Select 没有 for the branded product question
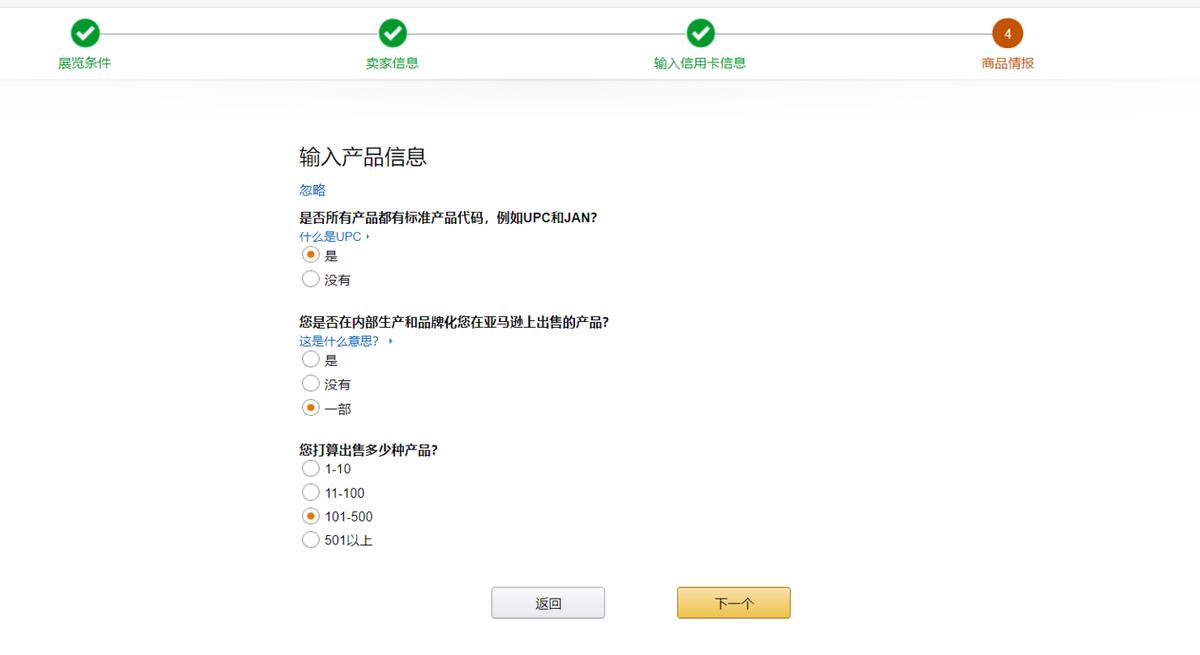Viewport: 1200px width, 655px height. pyautogui.click(x=311, y=383)
